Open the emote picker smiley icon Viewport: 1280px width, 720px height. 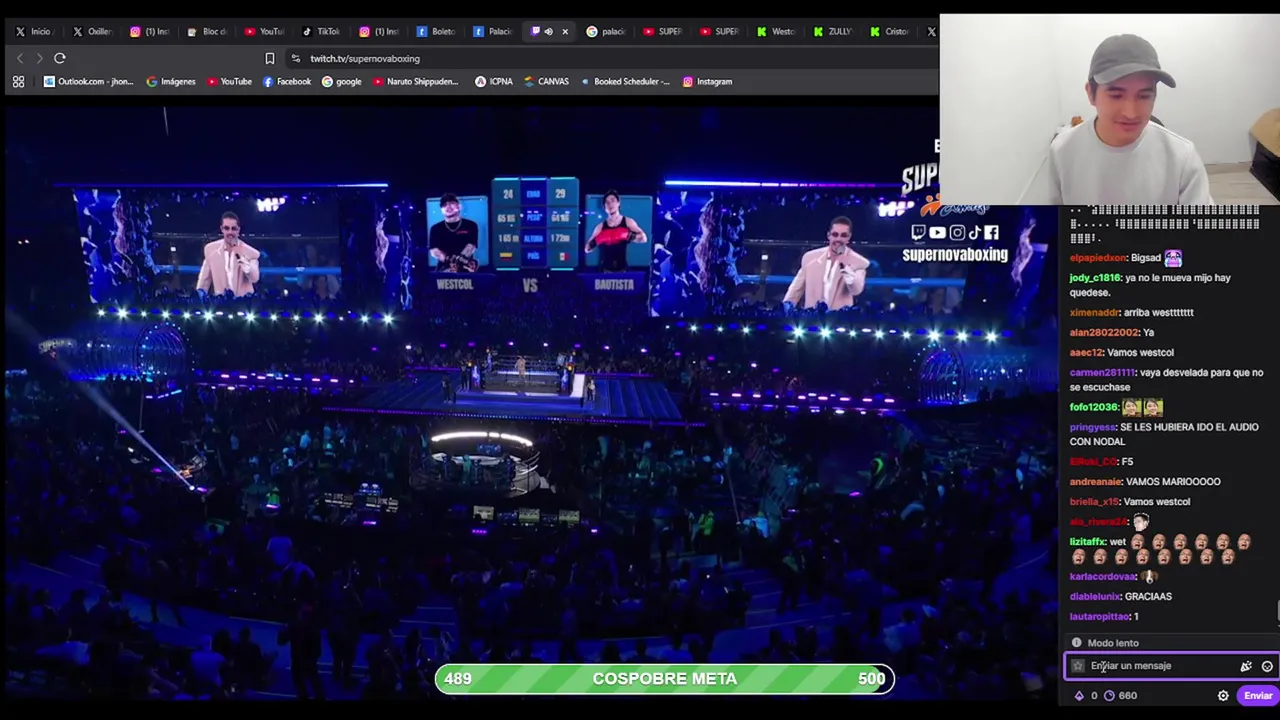coord(1267,666)
